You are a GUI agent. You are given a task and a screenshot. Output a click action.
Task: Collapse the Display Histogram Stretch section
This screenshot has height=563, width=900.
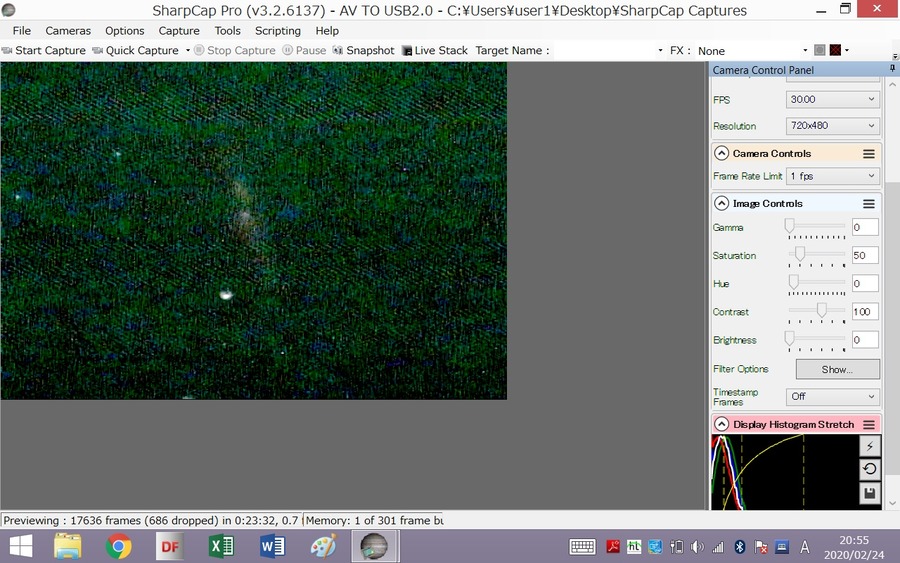pyautogui.click(x=721, y=425)
